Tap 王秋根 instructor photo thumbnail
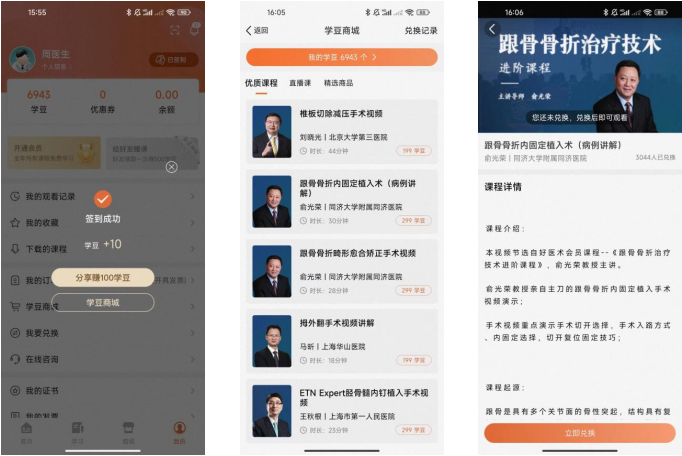This screenshot has height=456, width=682. tap(272, 411)
